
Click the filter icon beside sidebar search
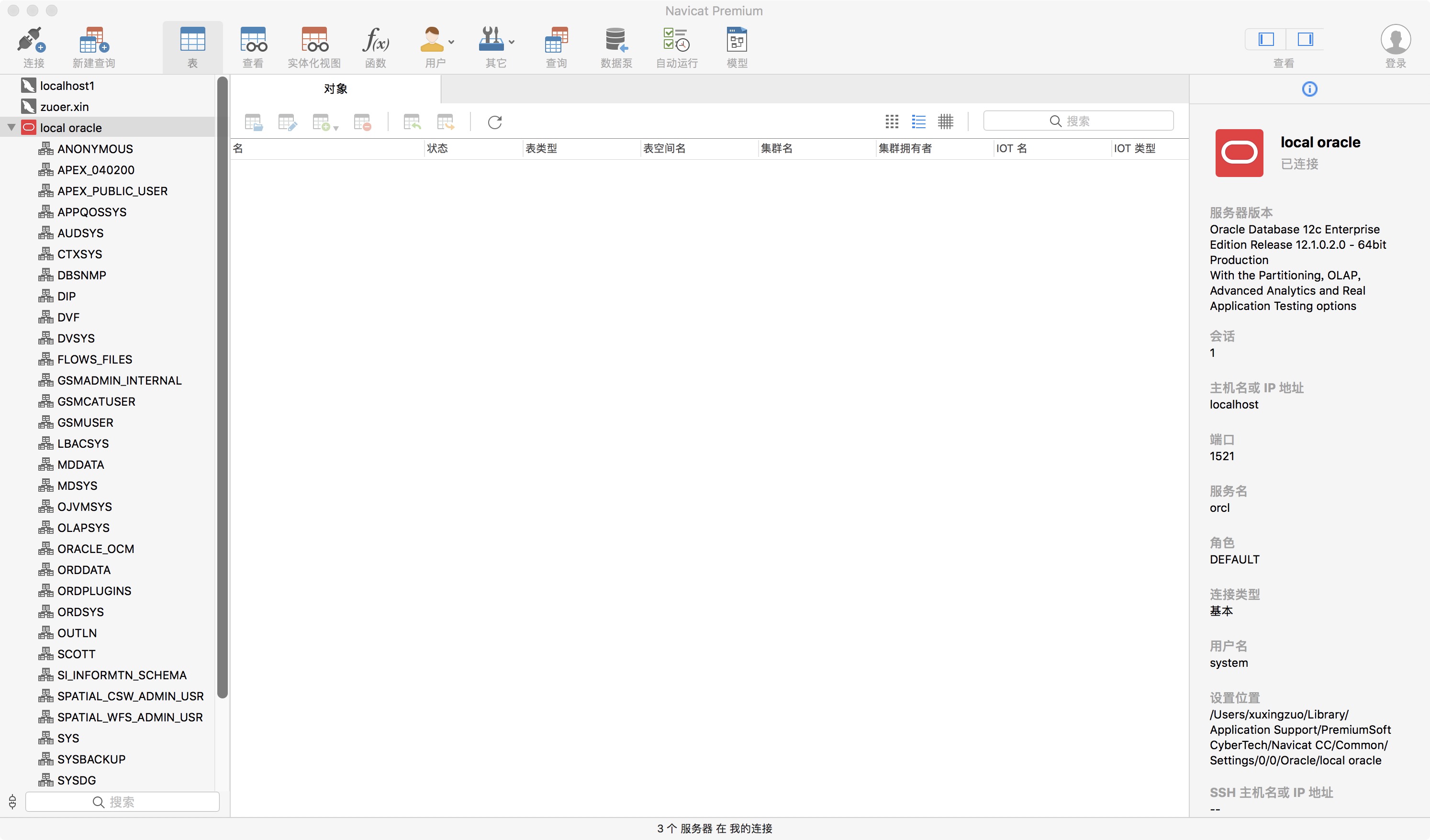coord(12,801)
